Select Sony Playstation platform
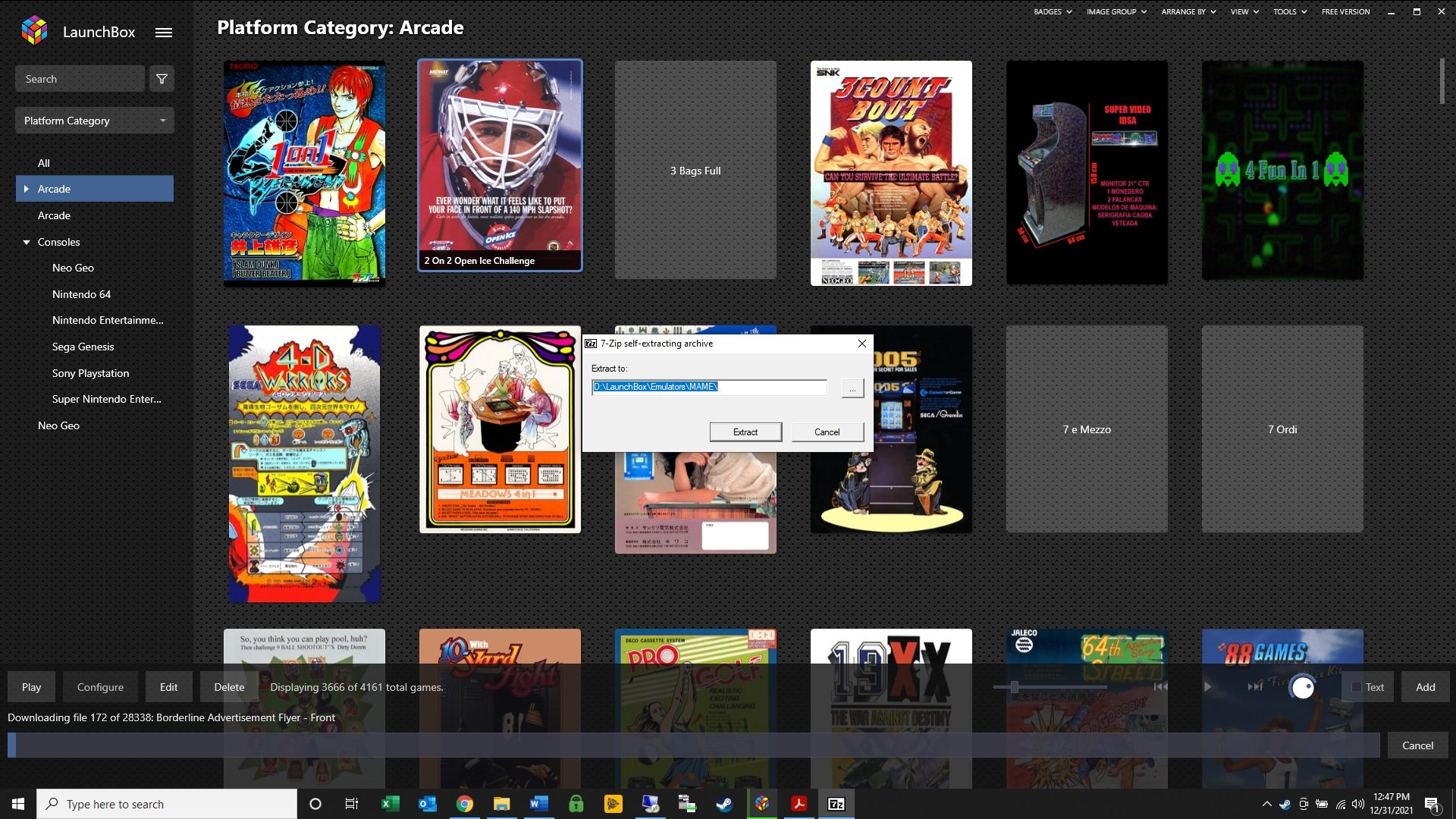Image resolution: width=1456 pixels, height=819 pixels. [x=90, y=373]
